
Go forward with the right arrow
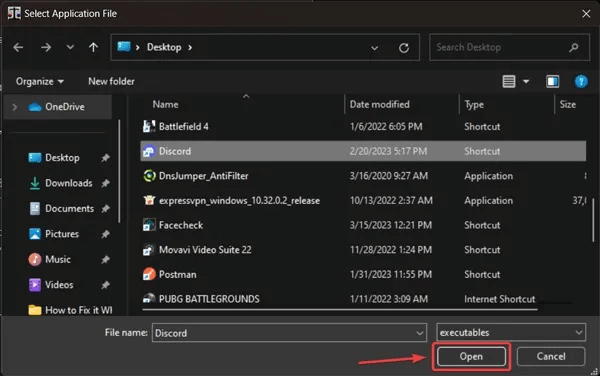click(x=46, y=47)
